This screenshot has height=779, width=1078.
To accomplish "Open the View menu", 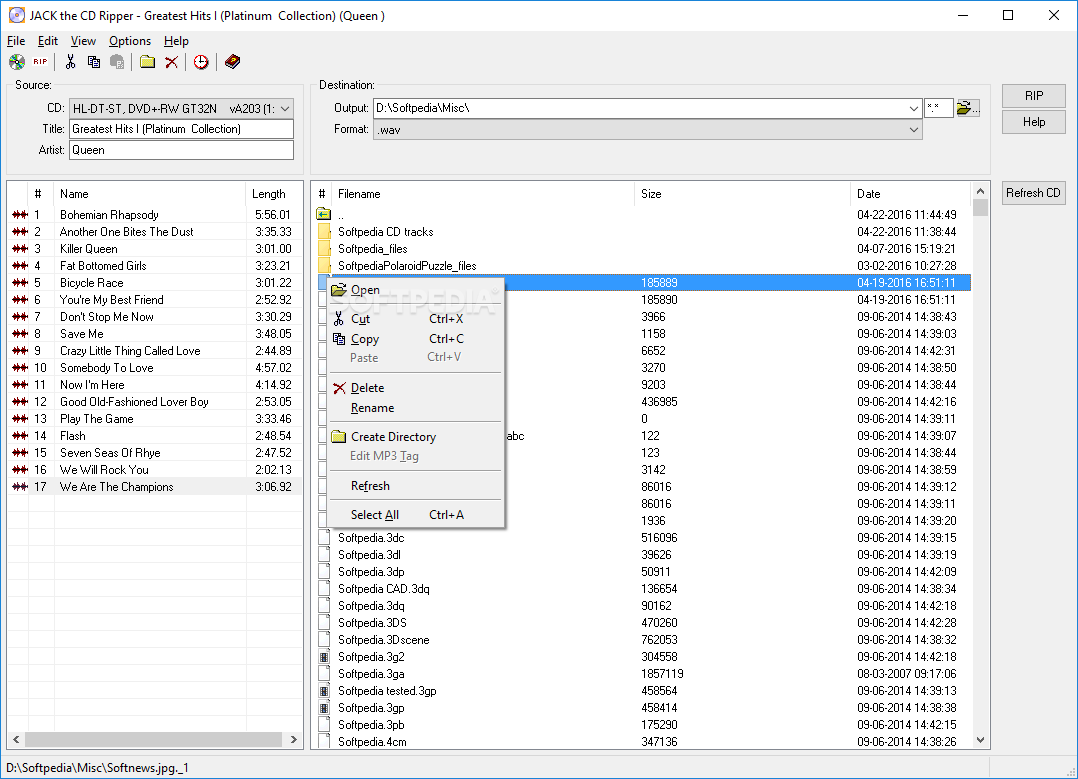I will [83, 41].
